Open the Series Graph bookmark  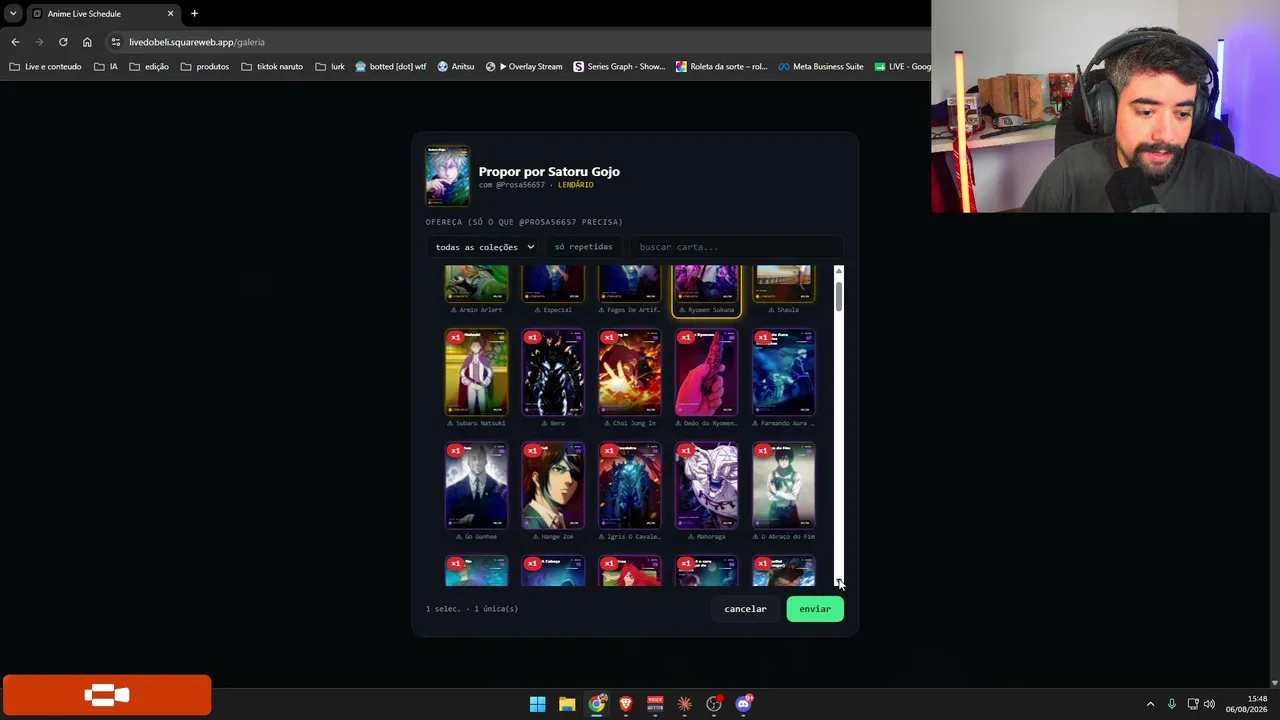pyautogui.click(x=619, y=67)
